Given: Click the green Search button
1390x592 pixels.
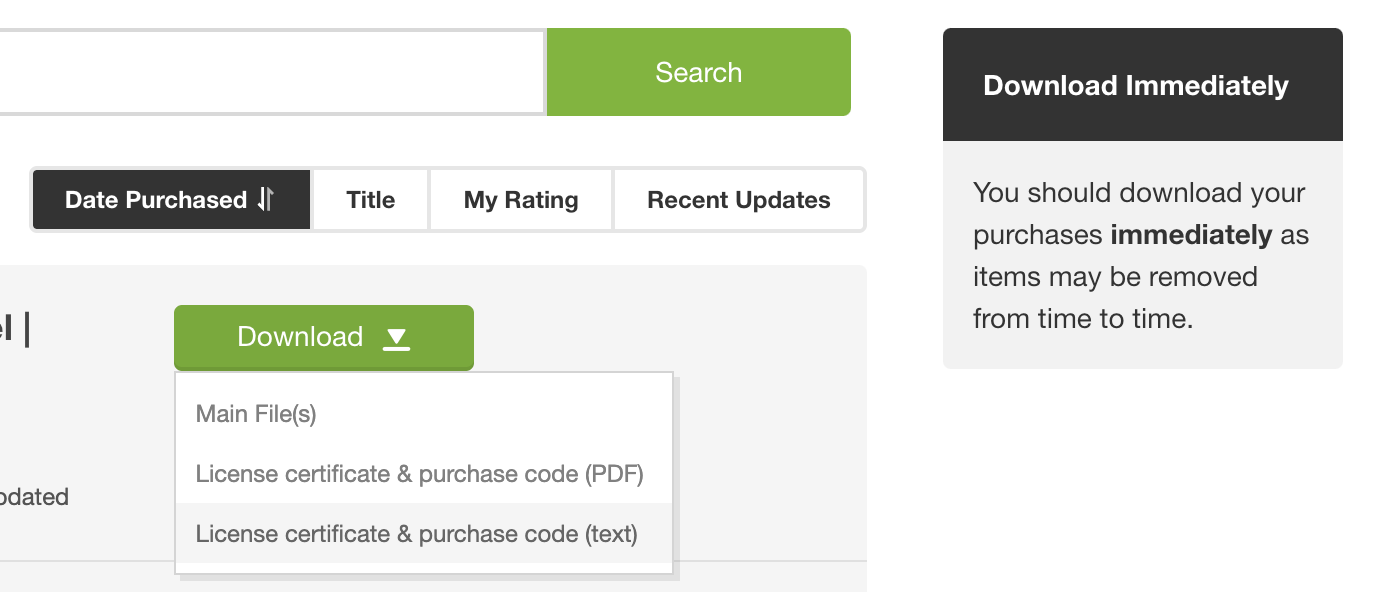Looking at the screenshot, I should (x=698, y=72).
